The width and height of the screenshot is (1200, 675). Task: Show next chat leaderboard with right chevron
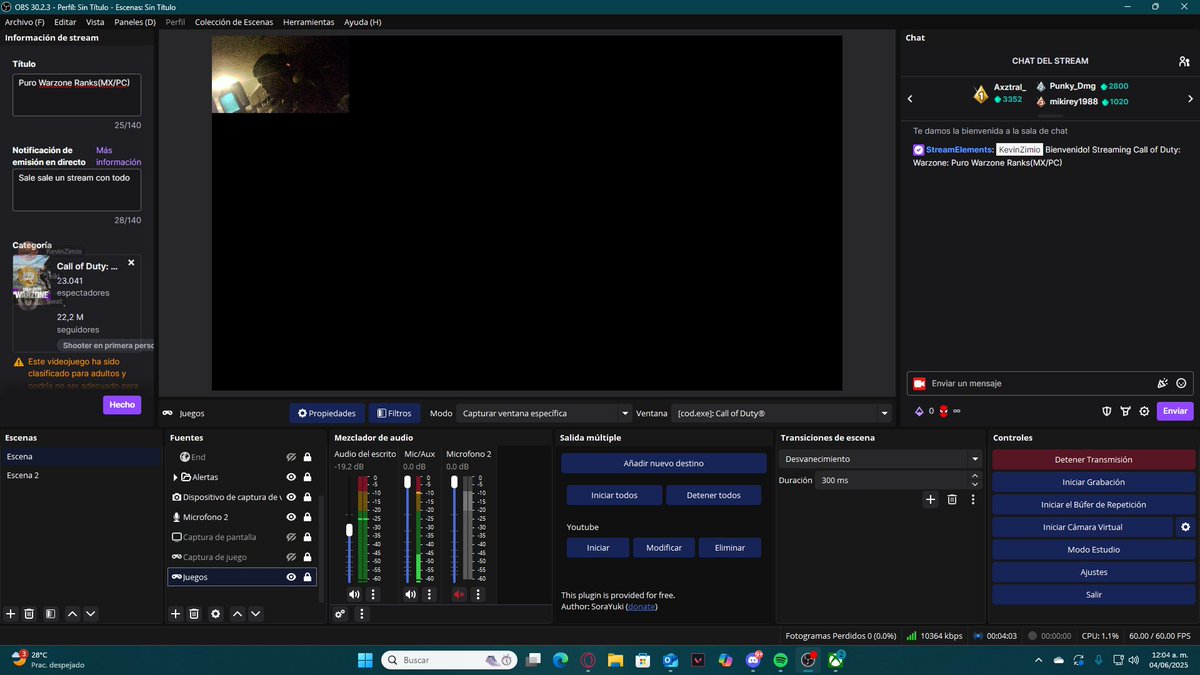coord(1190,99)
